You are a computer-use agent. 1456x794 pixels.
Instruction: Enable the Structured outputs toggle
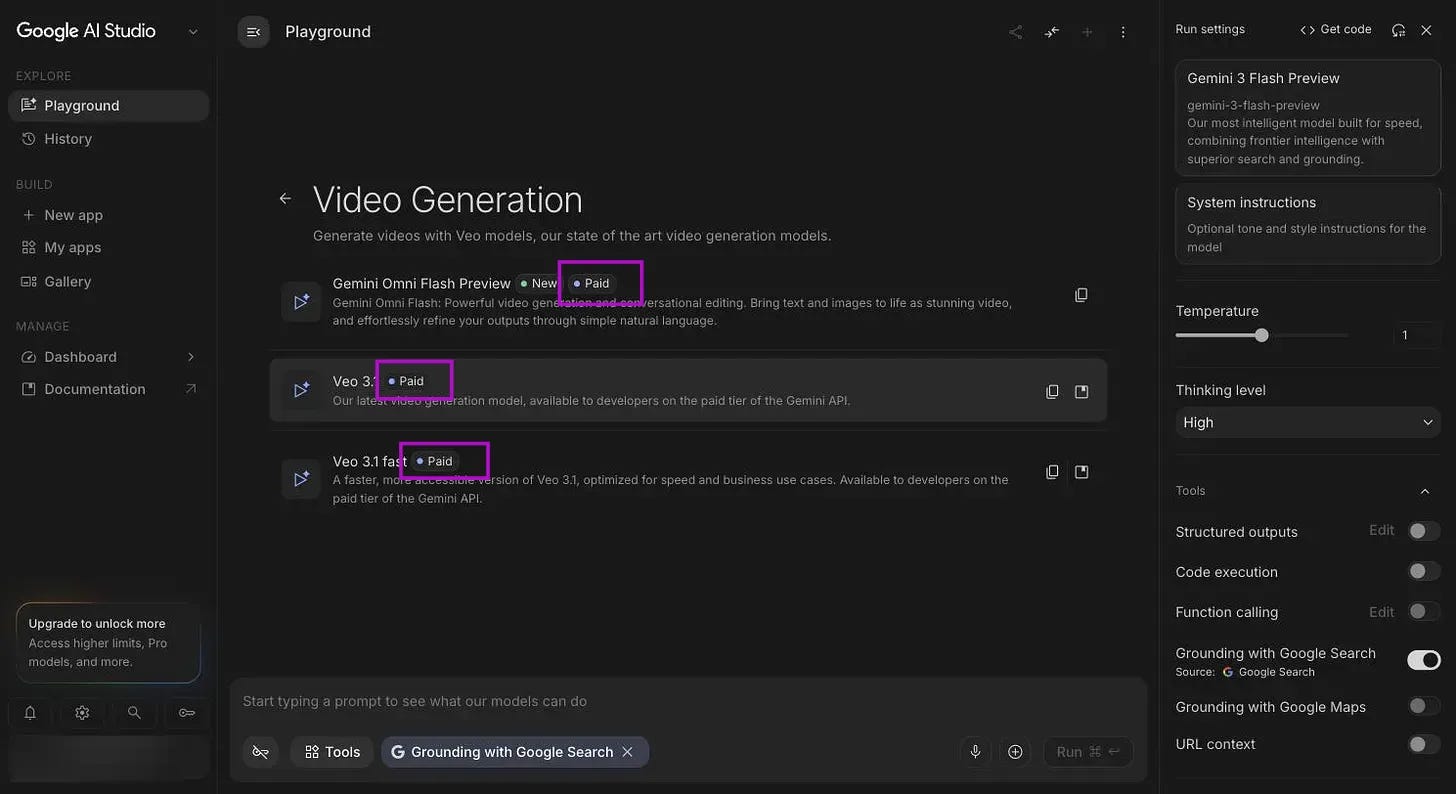pos(1424,531)
